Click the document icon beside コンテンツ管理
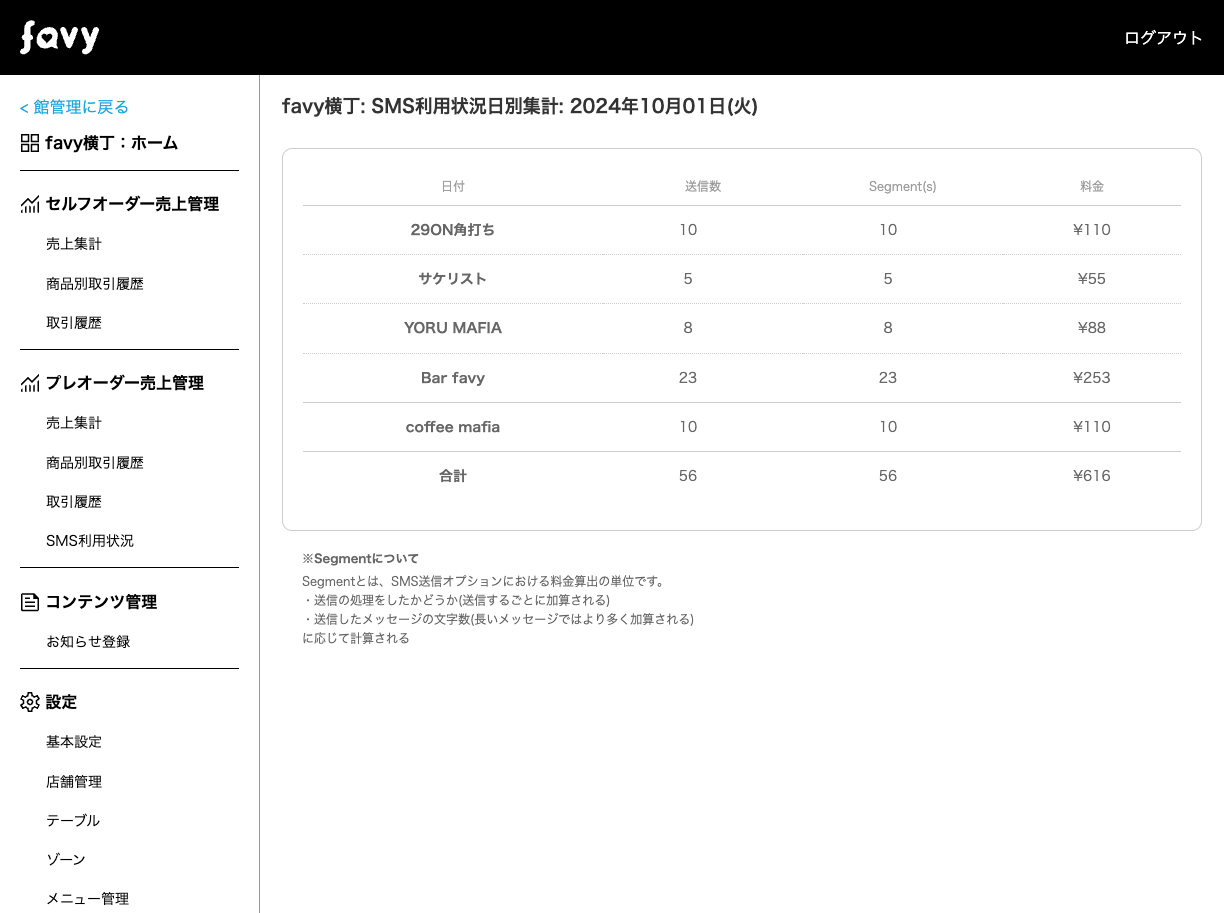Screen dimensions: 1224x913 [30, 602]
